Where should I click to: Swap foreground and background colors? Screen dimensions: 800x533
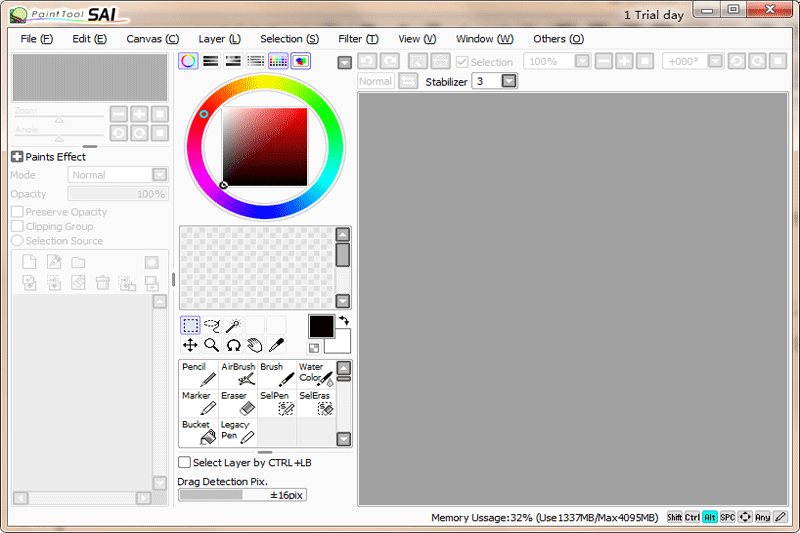[x=344, y=320]
